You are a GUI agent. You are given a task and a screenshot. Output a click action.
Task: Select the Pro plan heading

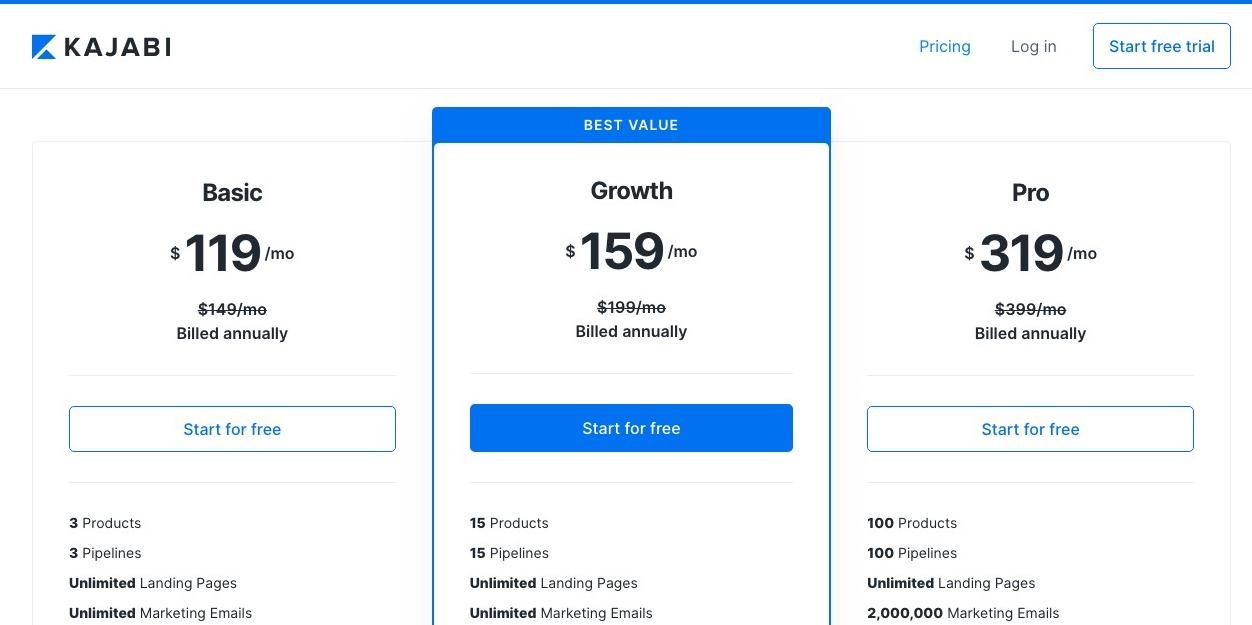[x=1030, y=192]
